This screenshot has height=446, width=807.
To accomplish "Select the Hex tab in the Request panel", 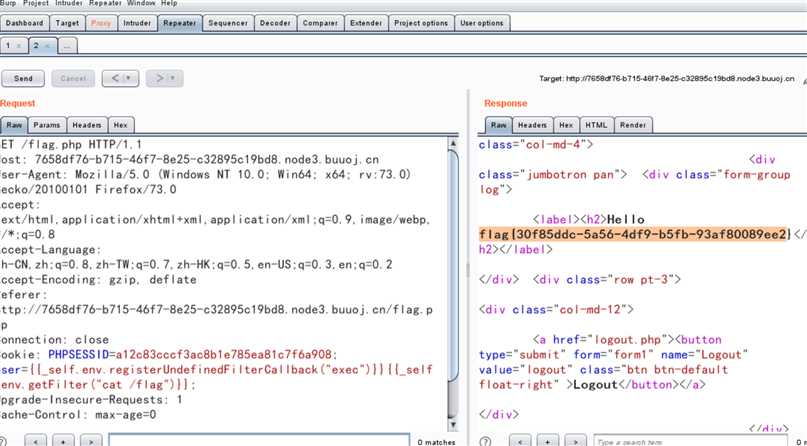I will [x=121, y=125].
